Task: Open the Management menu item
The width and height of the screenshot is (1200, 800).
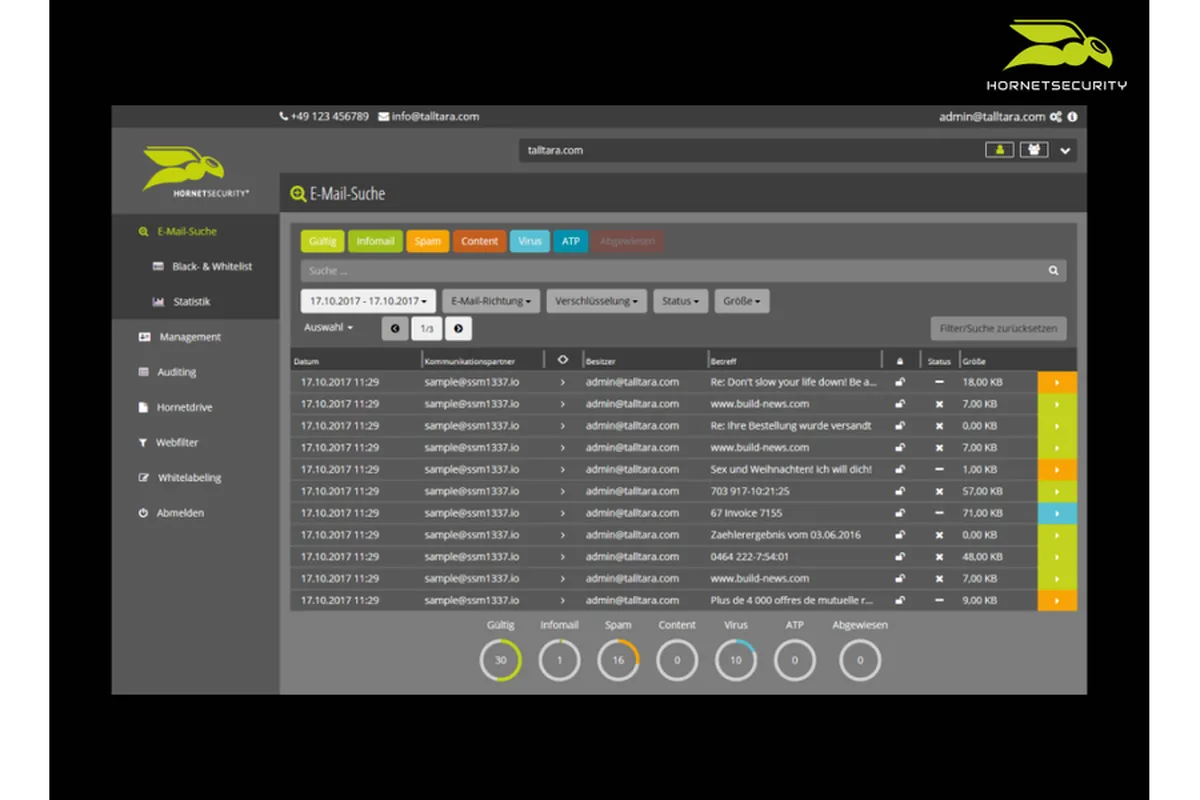Action: pyautogui.click(x=190, y=337)
